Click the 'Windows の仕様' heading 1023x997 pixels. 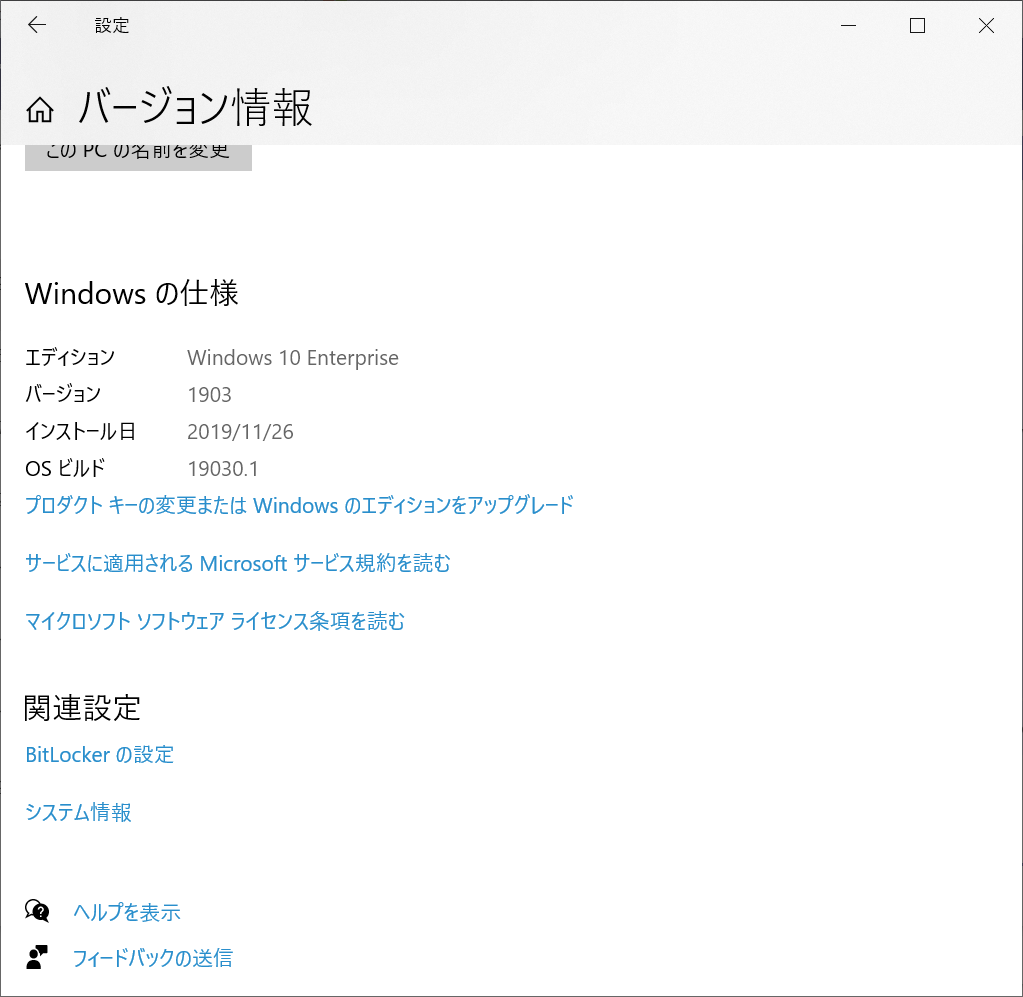click(132, 294)
